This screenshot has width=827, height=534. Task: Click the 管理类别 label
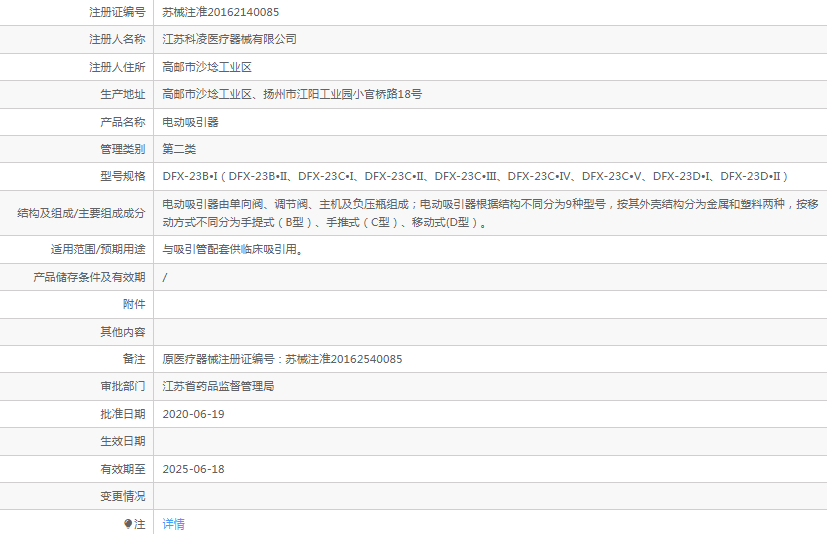click(123, 149)
